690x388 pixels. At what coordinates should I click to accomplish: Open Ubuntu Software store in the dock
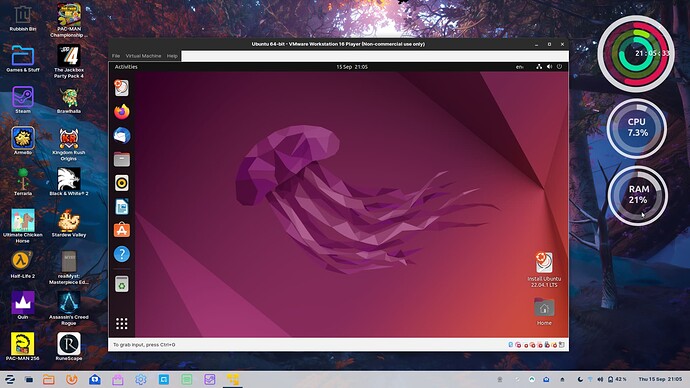point(122,230)
